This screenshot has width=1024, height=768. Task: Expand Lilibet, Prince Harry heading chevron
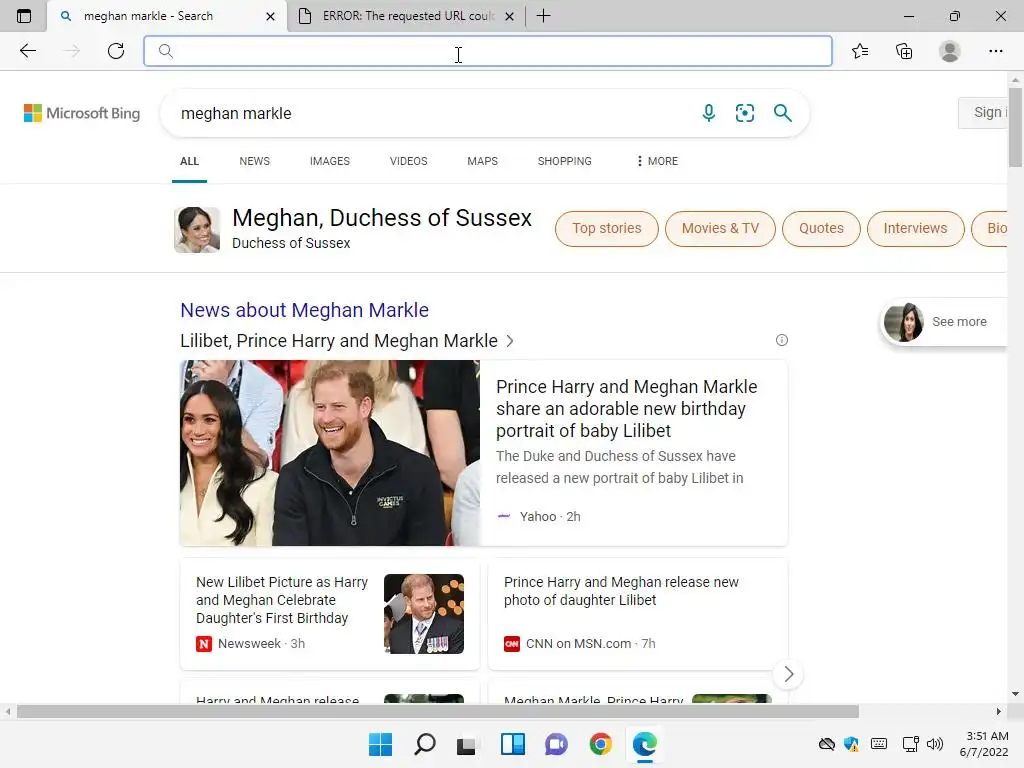coord(510,341)
